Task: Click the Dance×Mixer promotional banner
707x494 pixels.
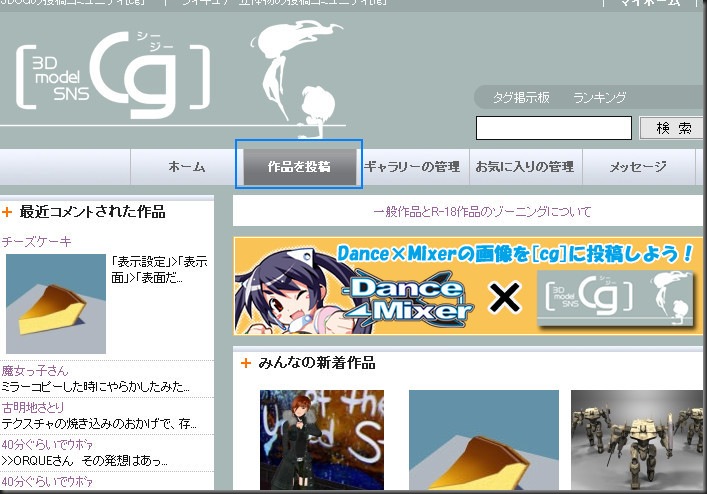Action: pos(468,286)
